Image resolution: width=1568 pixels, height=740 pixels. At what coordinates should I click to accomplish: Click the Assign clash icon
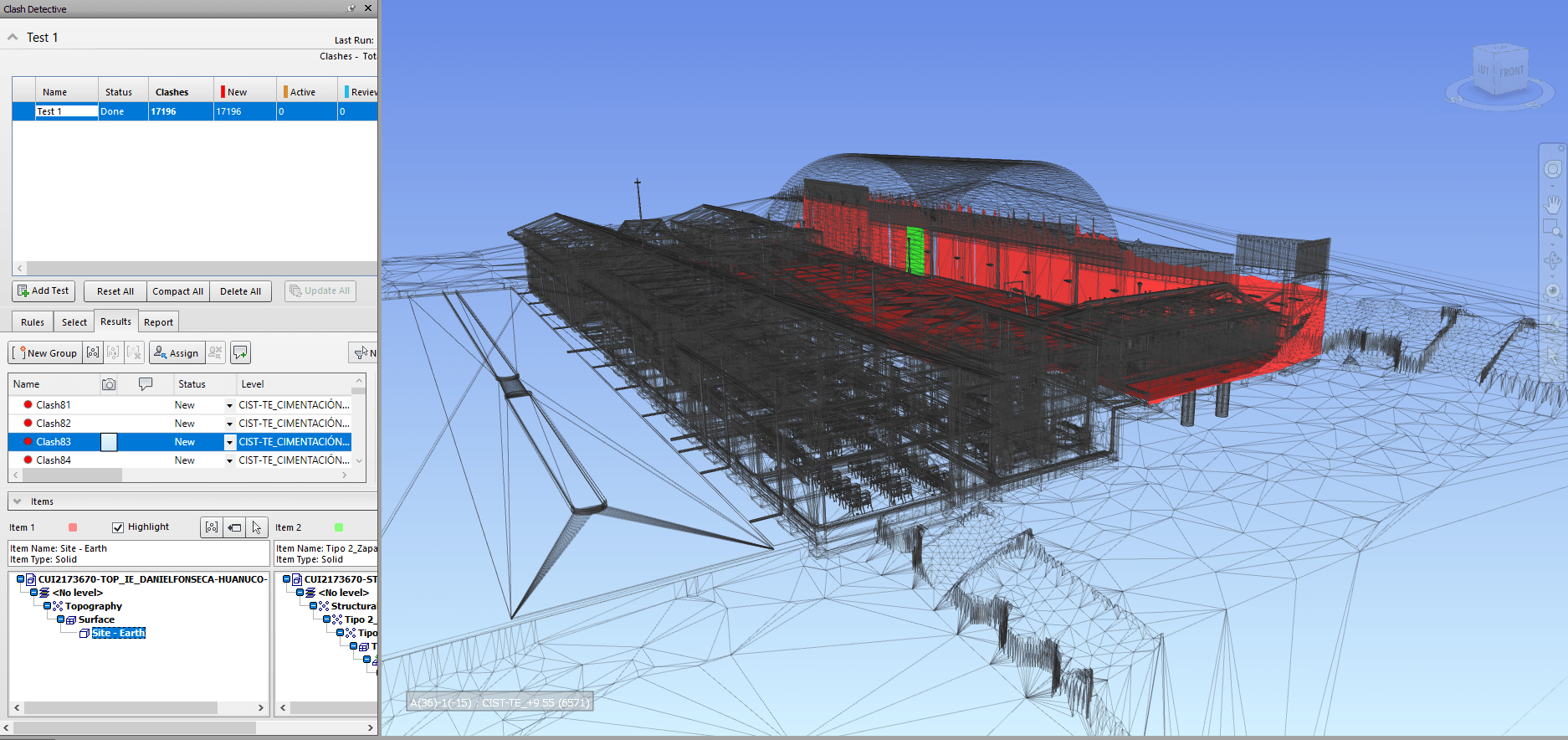click(x=177, y=353)
